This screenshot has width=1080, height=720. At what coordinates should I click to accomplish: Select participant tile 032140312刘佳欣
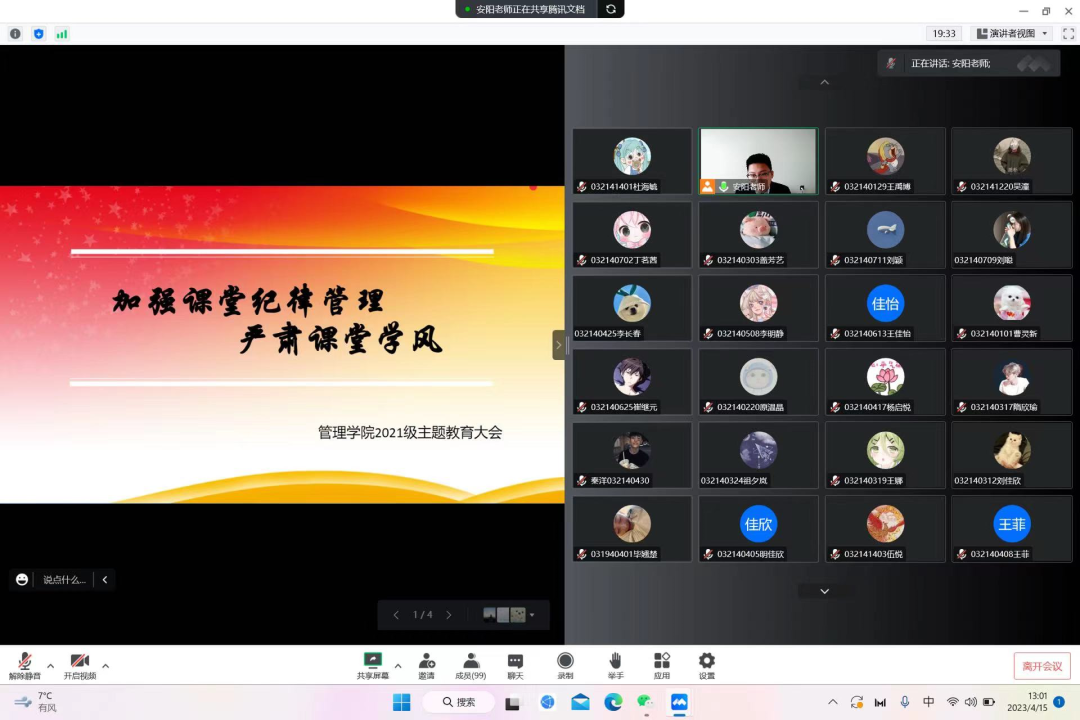point(1012,455)
